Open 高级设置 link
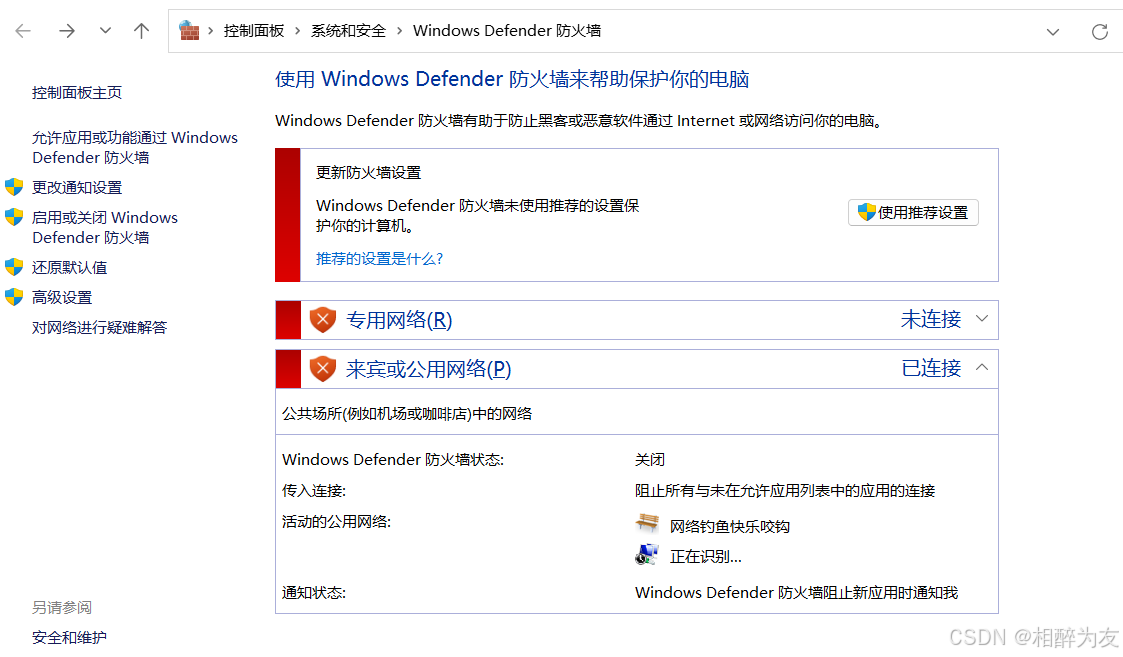This screenshot has width=1123, height=657. tap(62, 298)
